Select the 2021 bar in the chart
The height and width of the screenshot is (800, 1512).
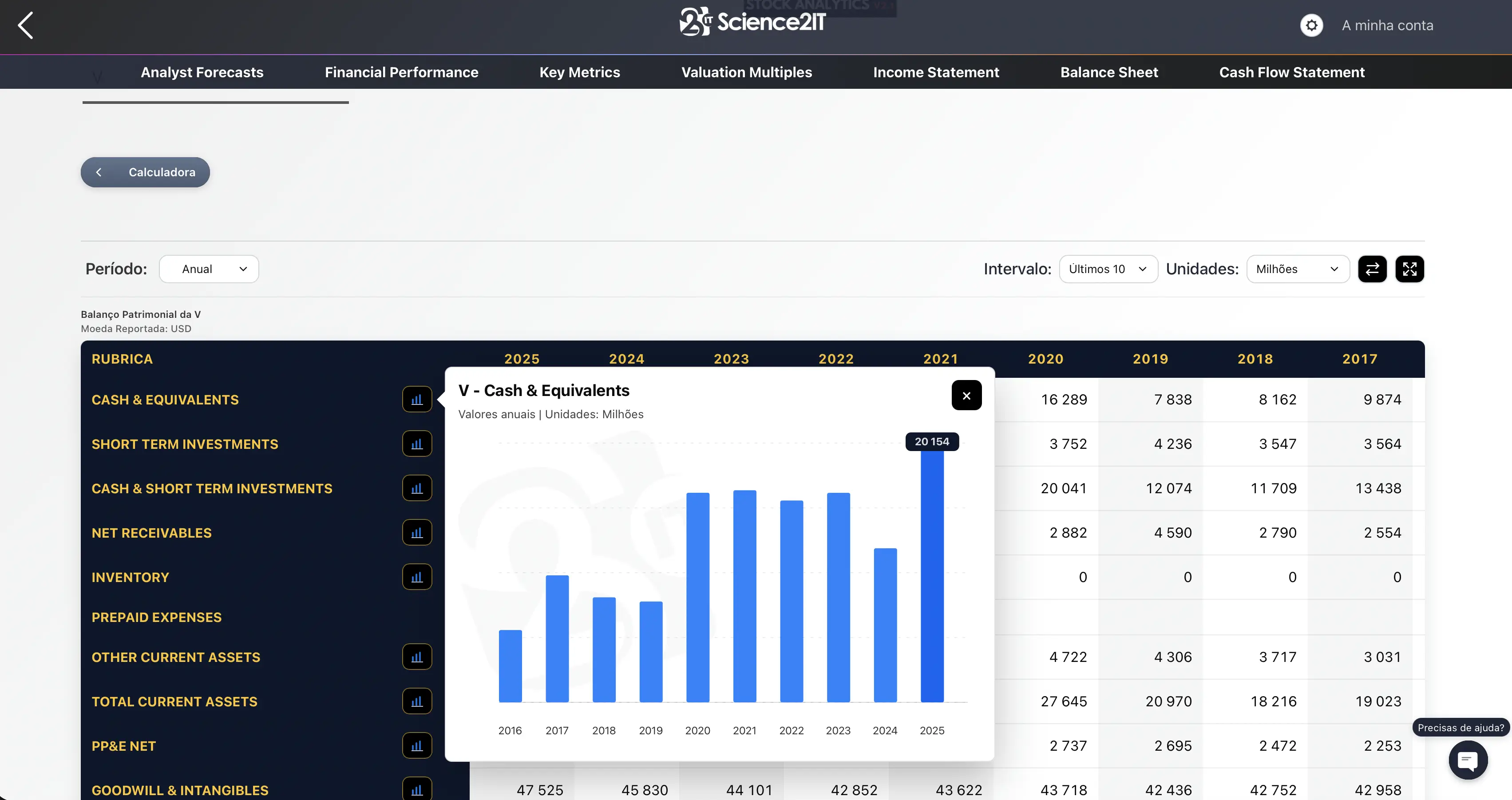click(x=744, y=596)
